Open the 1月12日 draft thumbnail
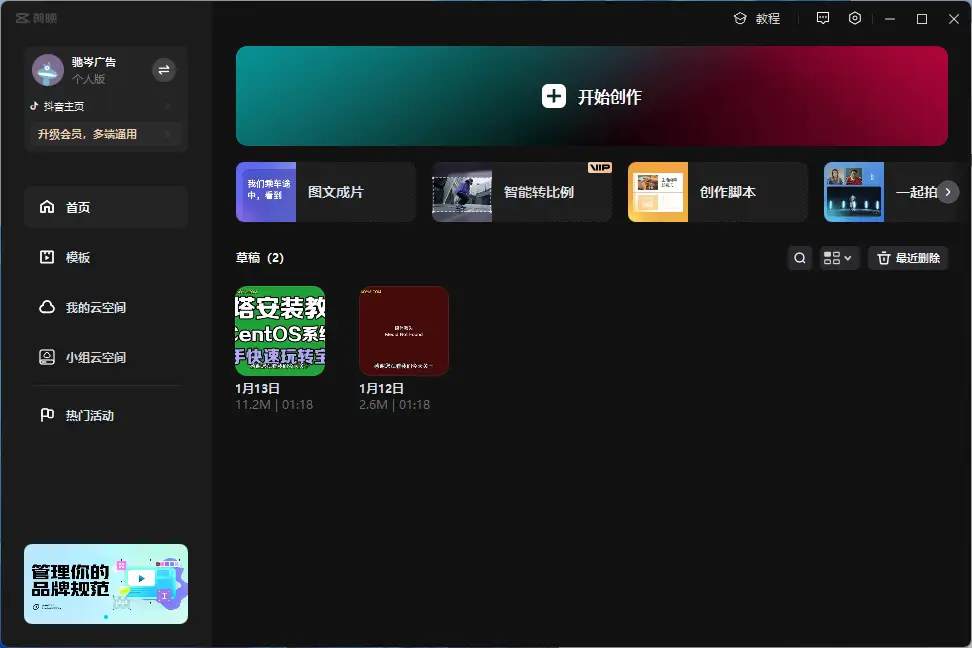The height and width of the screenshot is (648, 972). (x=404, y=331)
